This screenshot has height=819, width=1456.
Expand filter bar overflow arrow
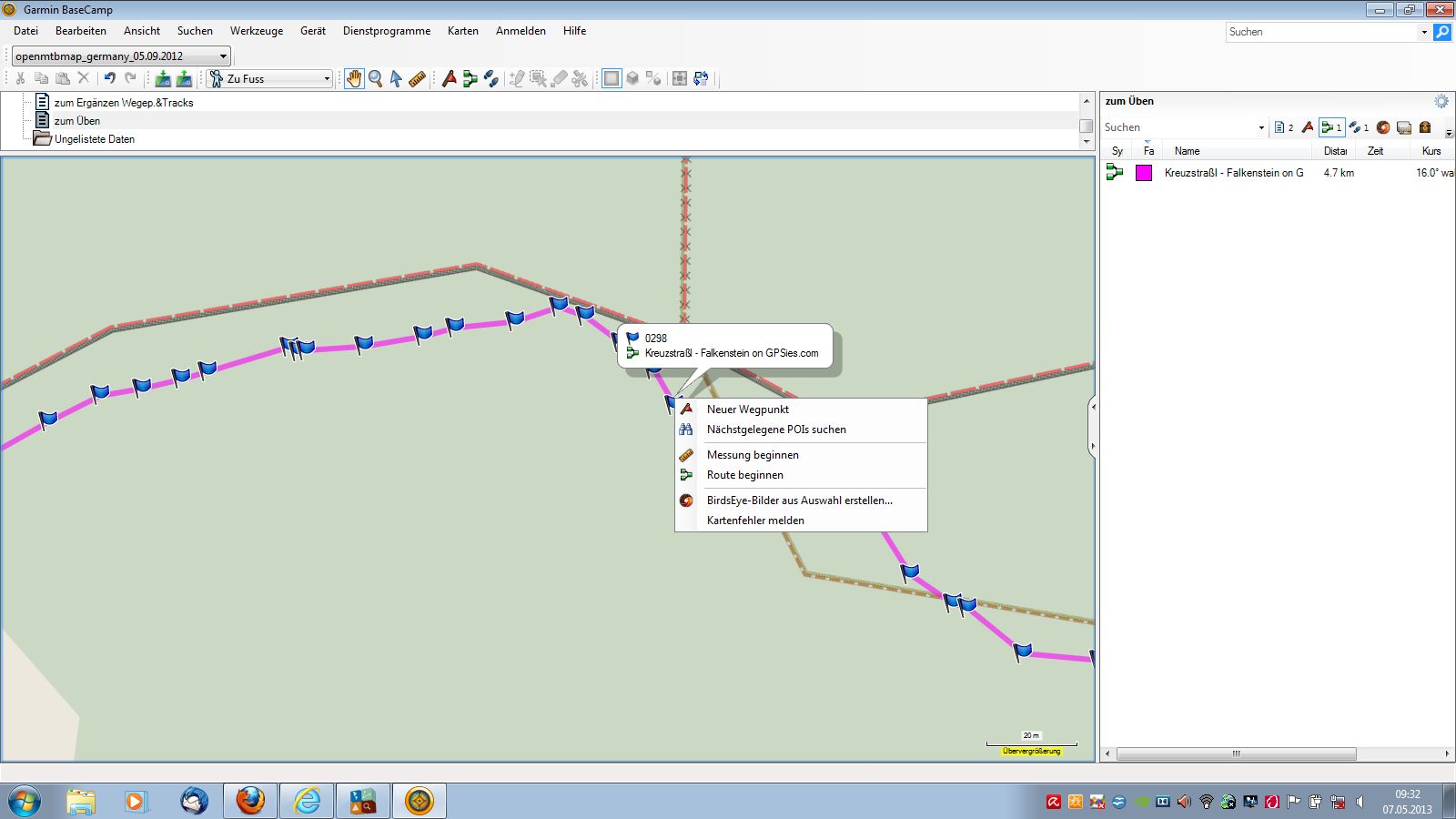1449,133
